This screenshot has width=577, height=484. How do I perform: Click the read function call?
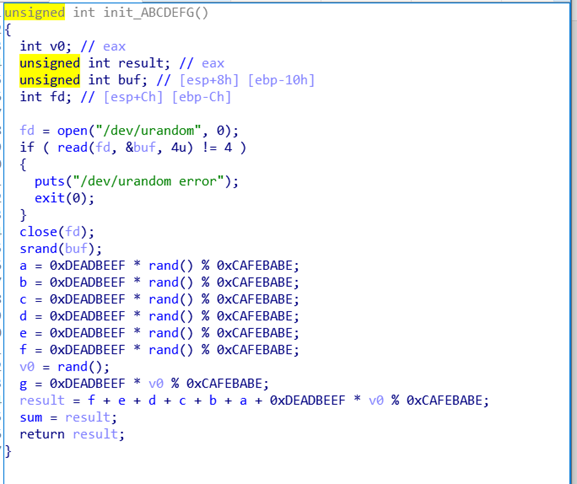tap(72, 148)
